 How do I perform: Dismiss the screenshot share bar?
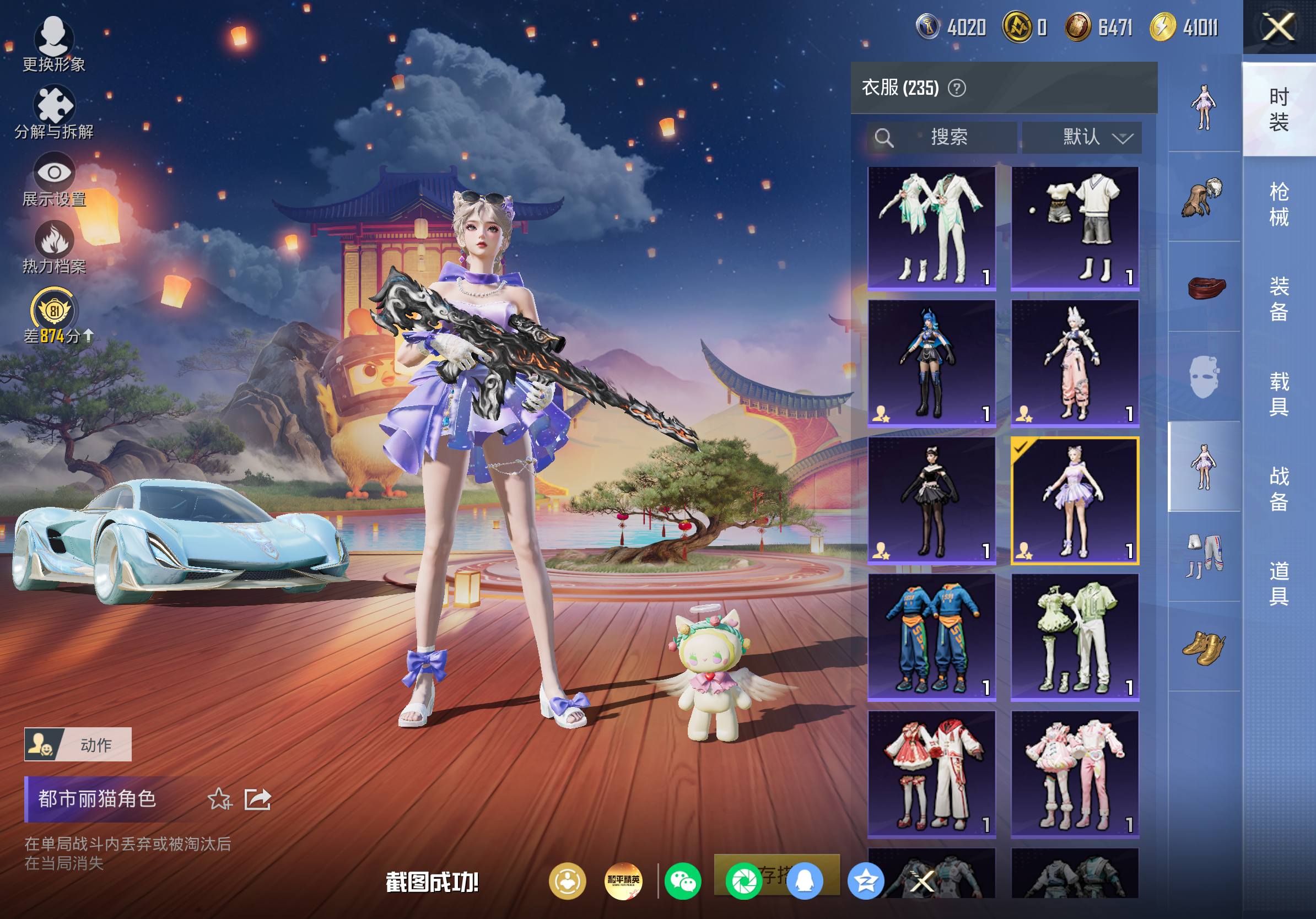pos(922,881)
